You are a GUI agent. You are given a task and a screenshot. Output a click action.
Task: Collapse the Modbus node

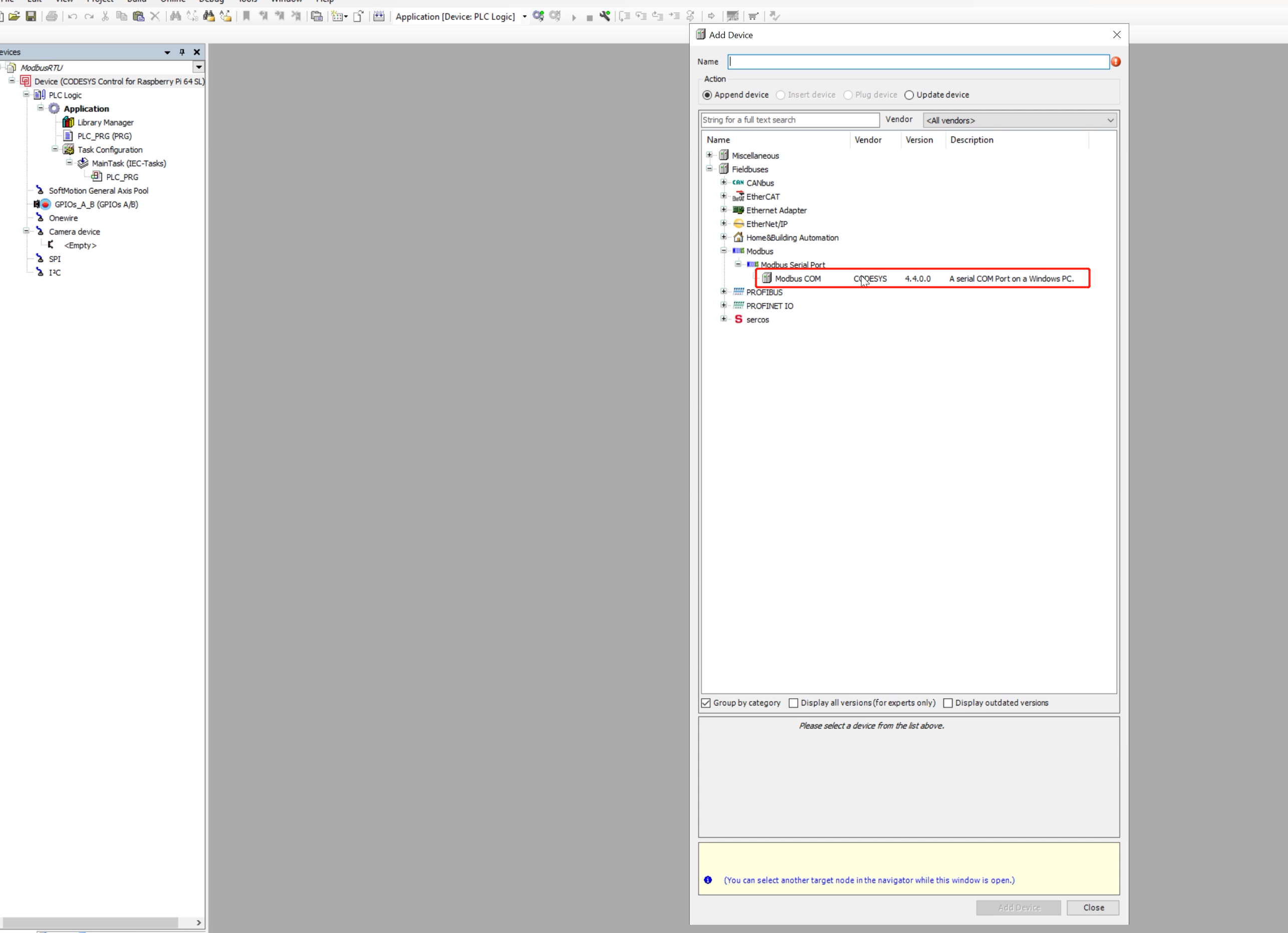pyautogui.click(x=724, y=250)
